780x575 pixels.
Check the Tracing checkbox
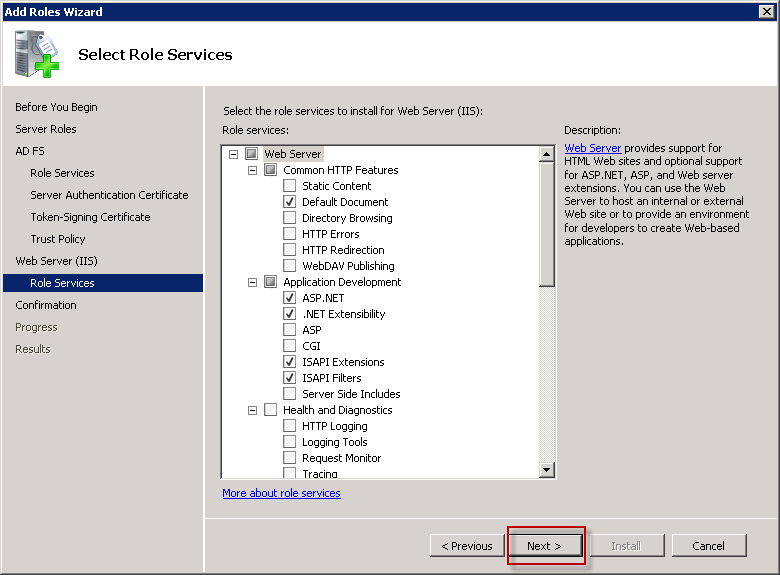[x=290, y=473]
